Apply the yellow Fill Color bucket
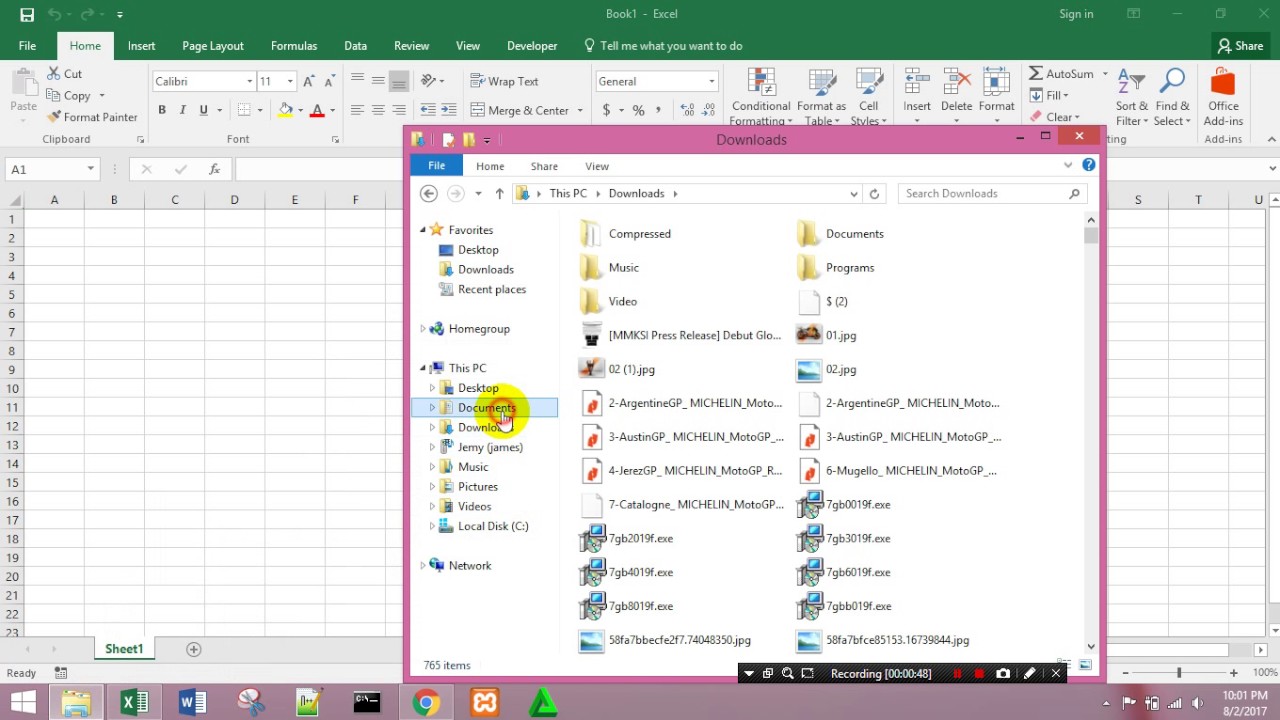The height and width of the screenshot is (720, 1280). point(286,110)
